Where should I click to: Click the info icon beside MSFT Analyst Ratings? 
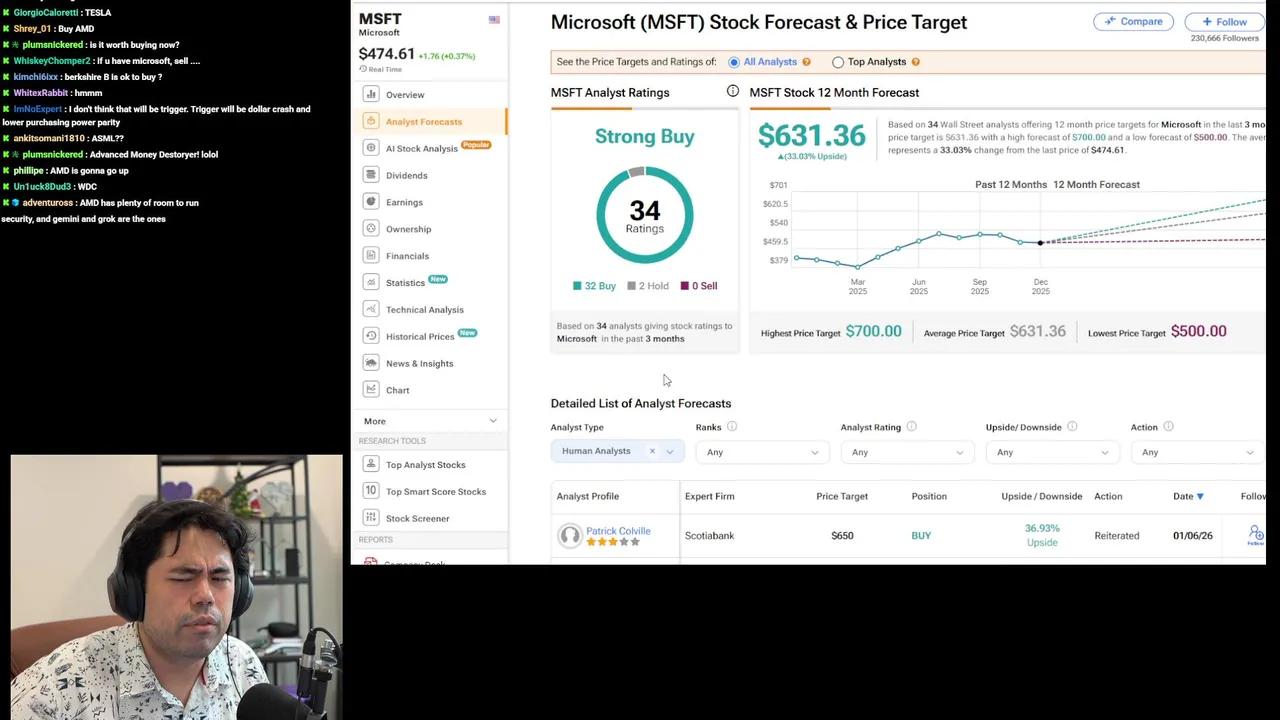tap(733, 92)
